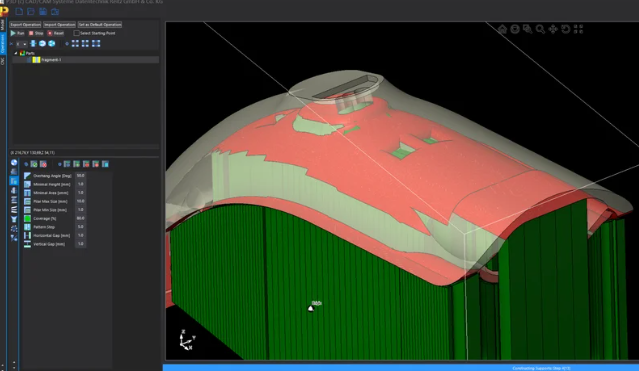Open the CNC side tab
The width and height of the screenshot is (639, 371).
2,61
